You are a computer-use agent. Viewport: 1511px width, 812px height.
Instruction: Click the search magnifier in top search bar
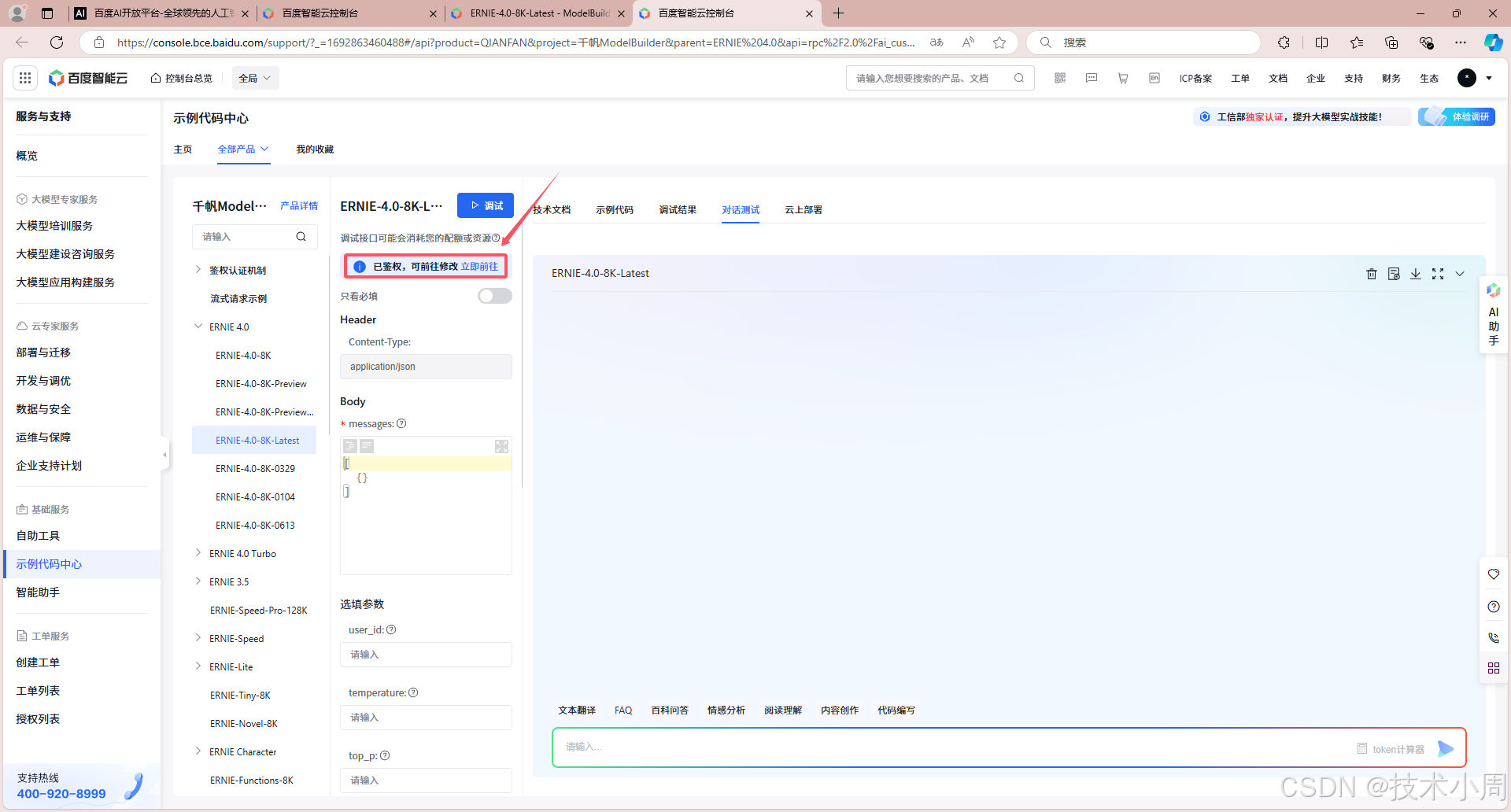tap(1019, 78)
